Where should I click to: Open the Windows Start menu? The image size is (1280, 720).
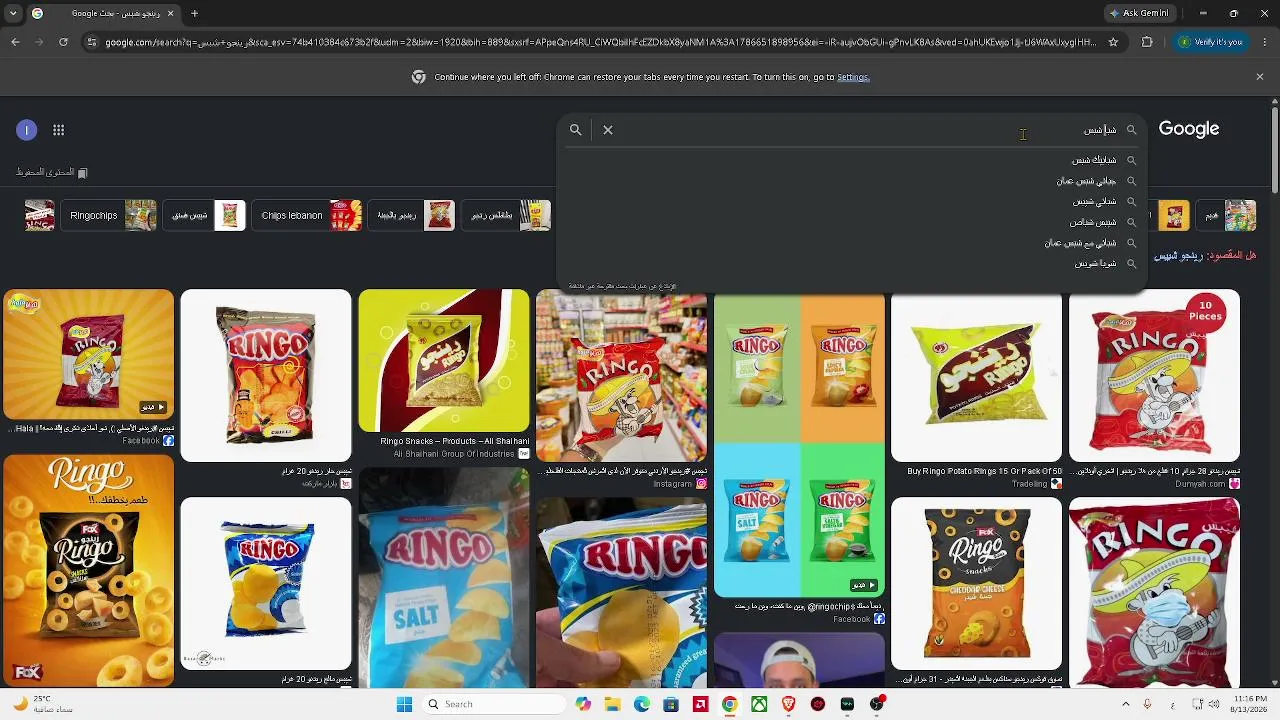[404, 704]
